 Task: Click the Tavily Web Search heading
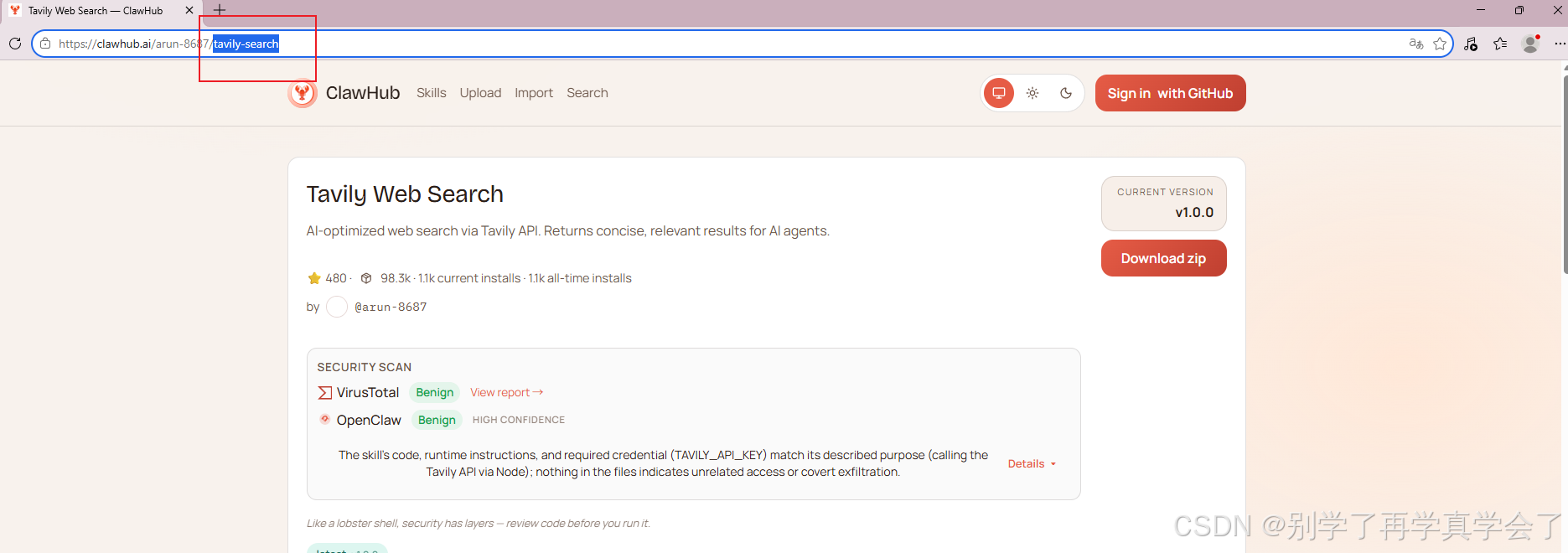click(405, 194)
